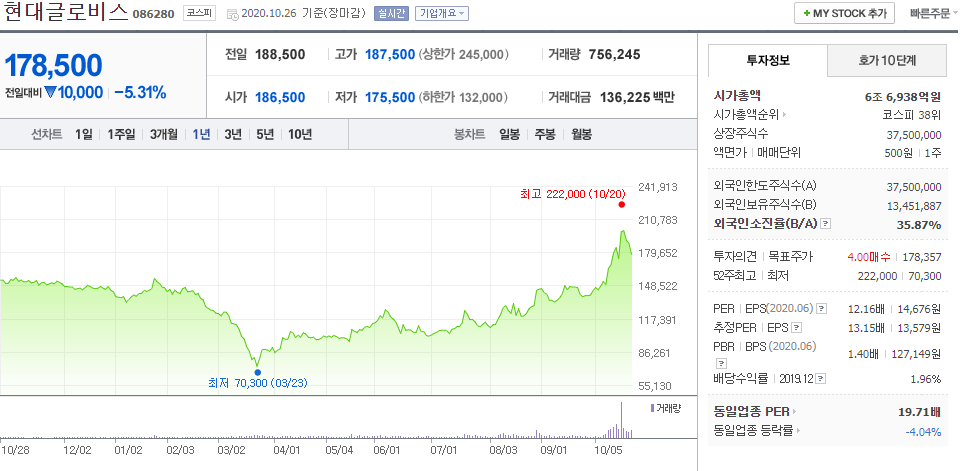
Task: Click the 고가 value 187,500
Action: point(390,55)
